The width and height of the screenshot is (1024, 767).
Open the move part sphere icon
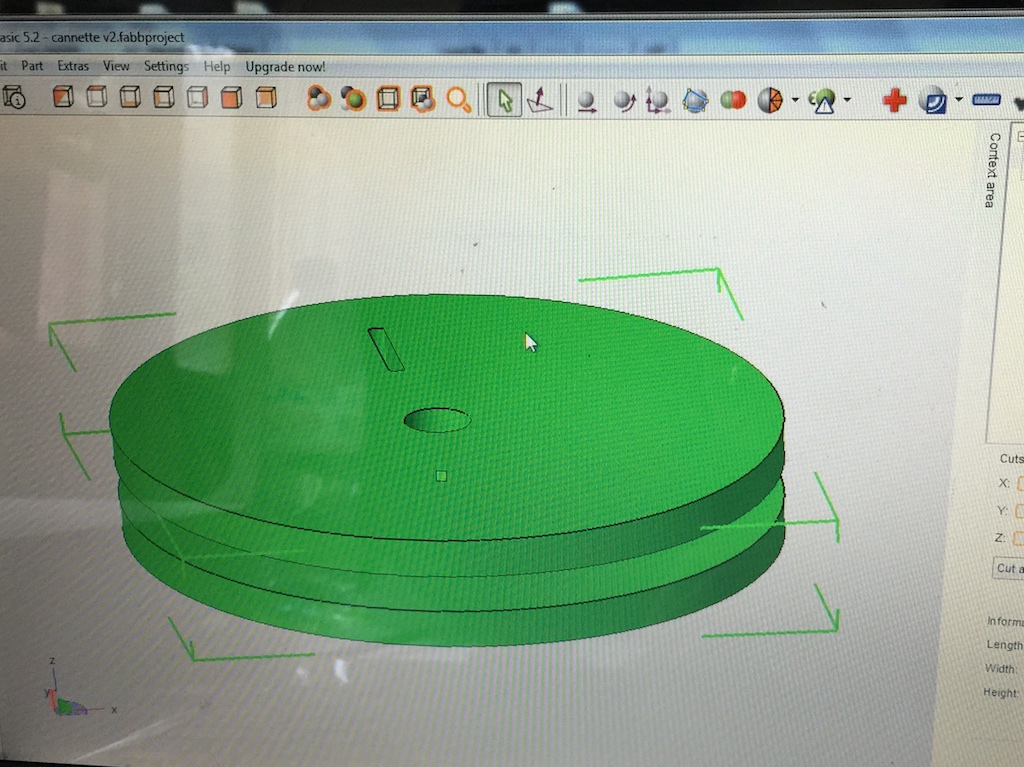(586, 101)
